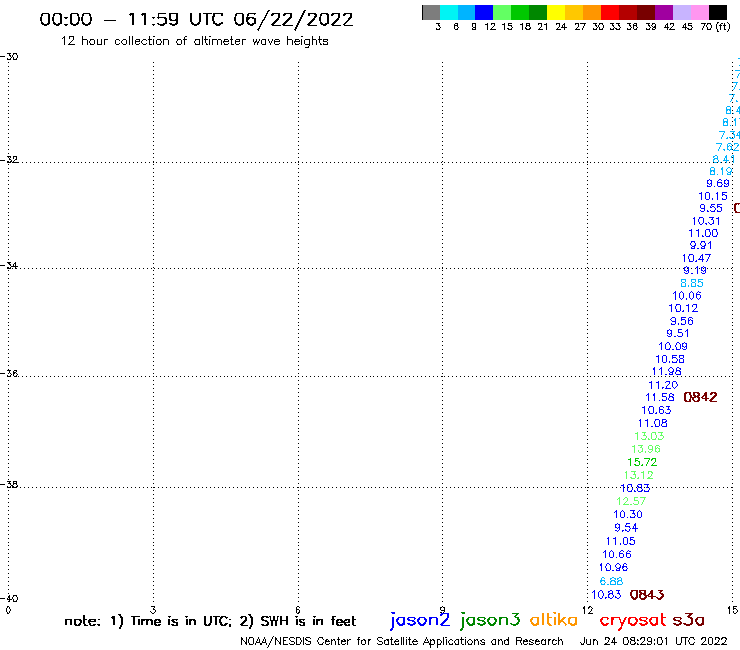The height and width of the screenshot is (650, 740).
Task: Select the wave height value 11.05
Action: (621, 541)
